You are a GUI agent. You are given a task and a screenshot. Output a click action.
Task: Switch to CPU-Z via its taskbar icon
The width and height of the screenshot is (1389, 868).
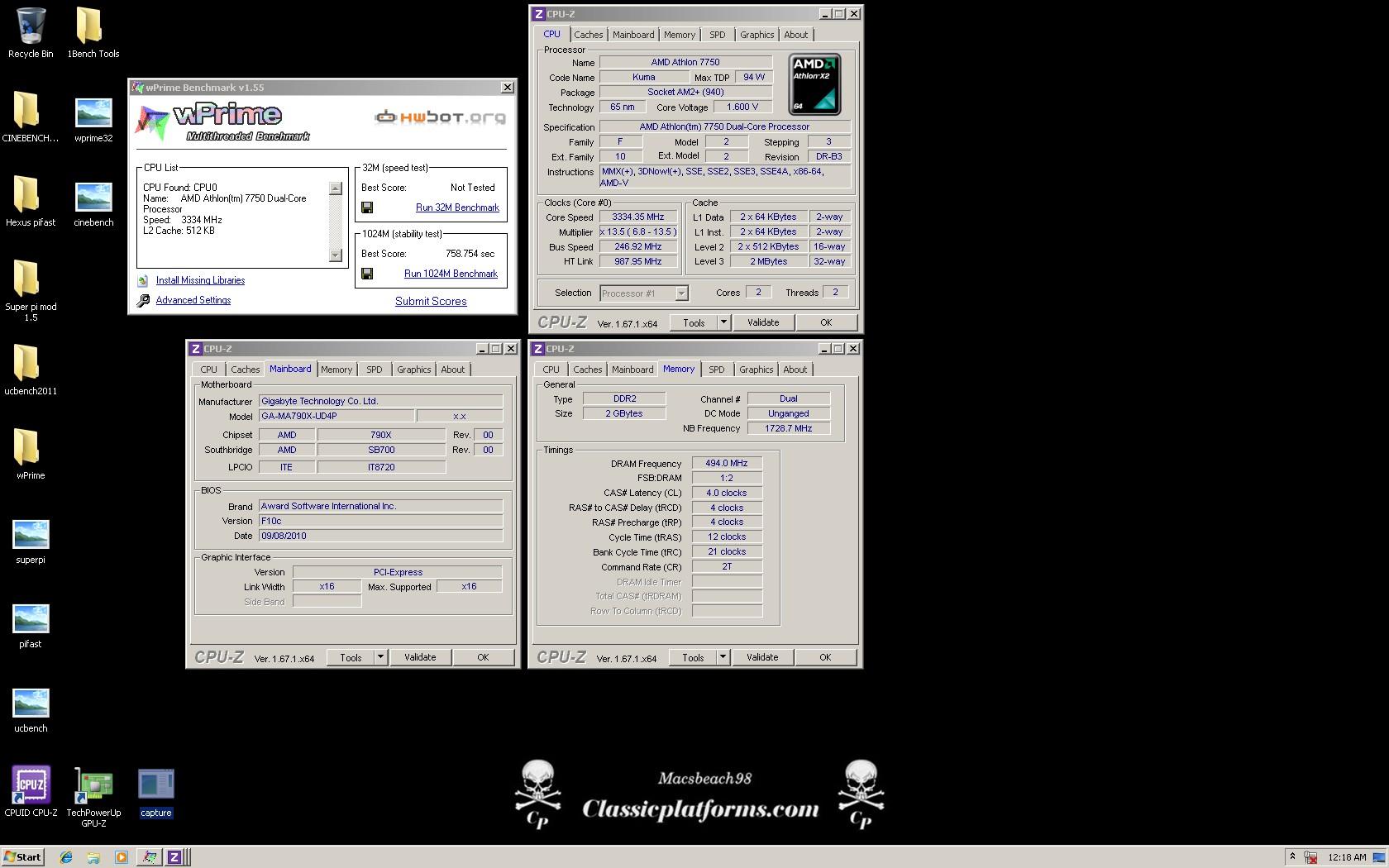pyautogui.click(x=174, y=857)
